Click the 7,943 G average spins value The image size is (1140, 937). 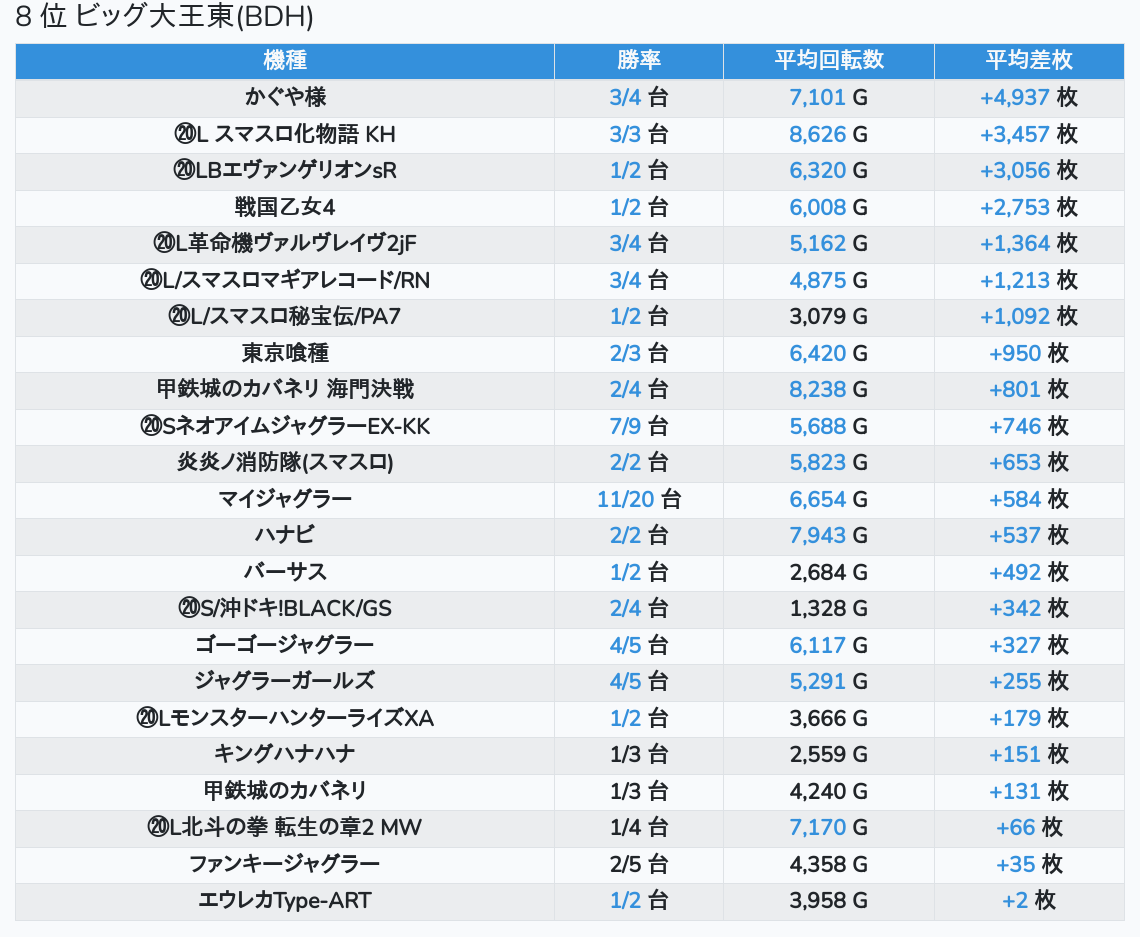817,535
